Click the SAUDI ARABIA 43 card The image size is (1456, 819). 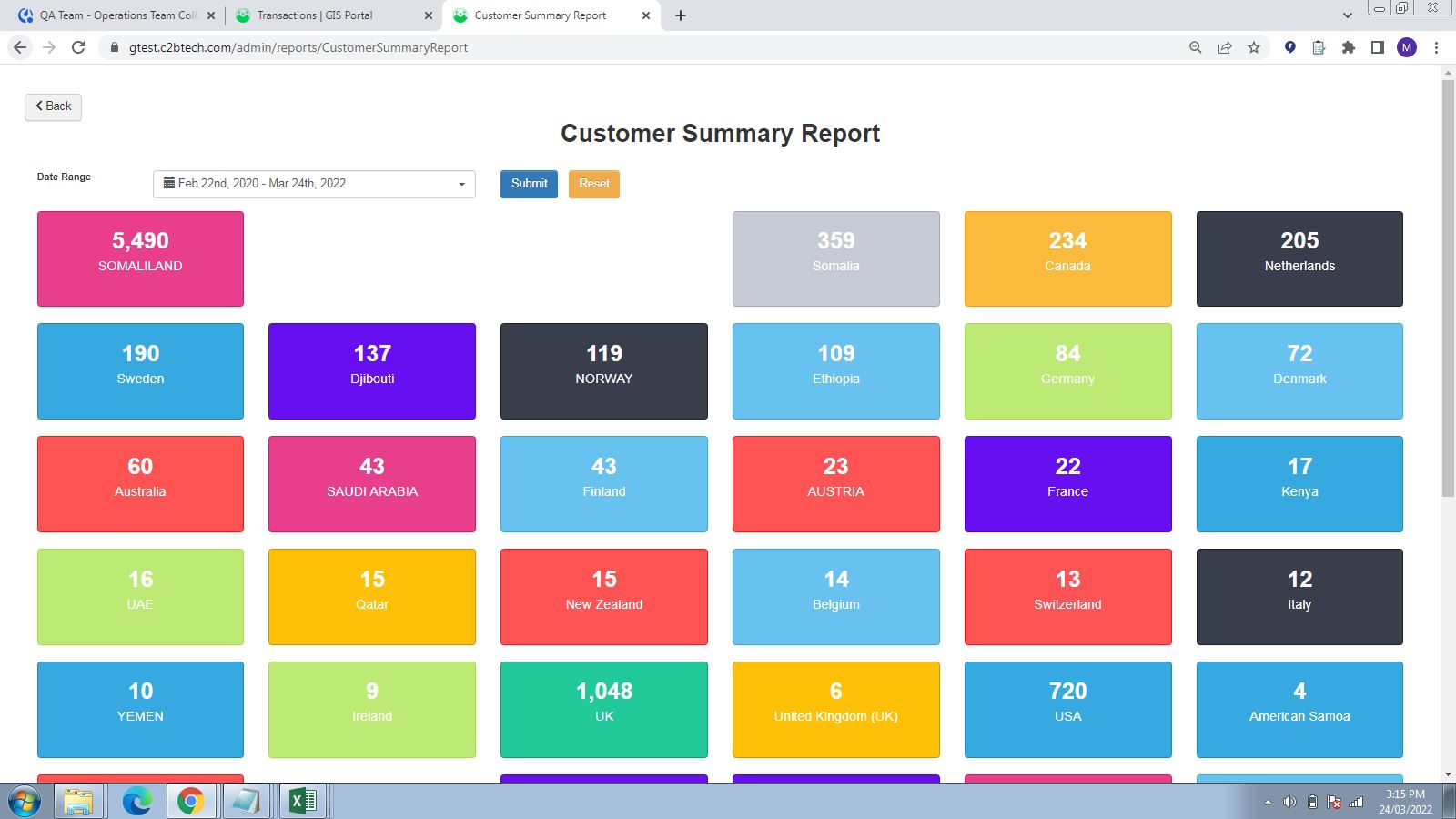[372, 484]
